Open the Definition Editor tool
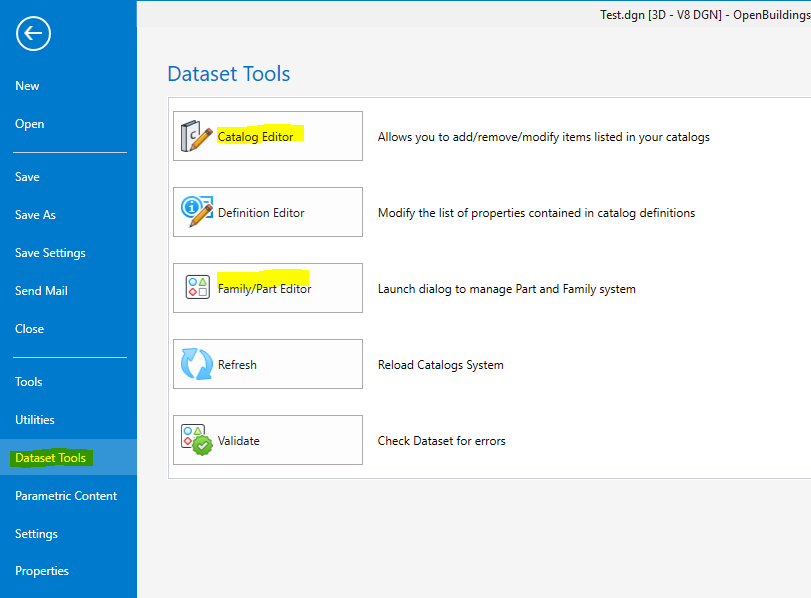The height and width of the screenshot is (598, 811). 268,212
